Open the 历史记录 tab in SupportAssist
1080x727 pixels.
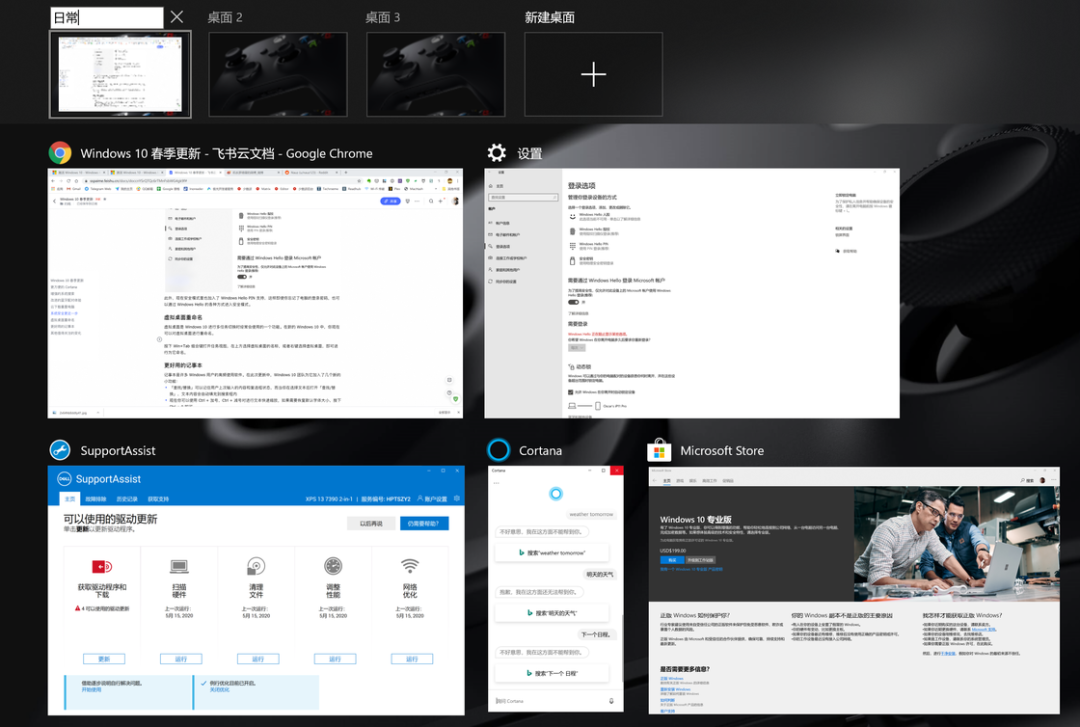coord(127,498)
